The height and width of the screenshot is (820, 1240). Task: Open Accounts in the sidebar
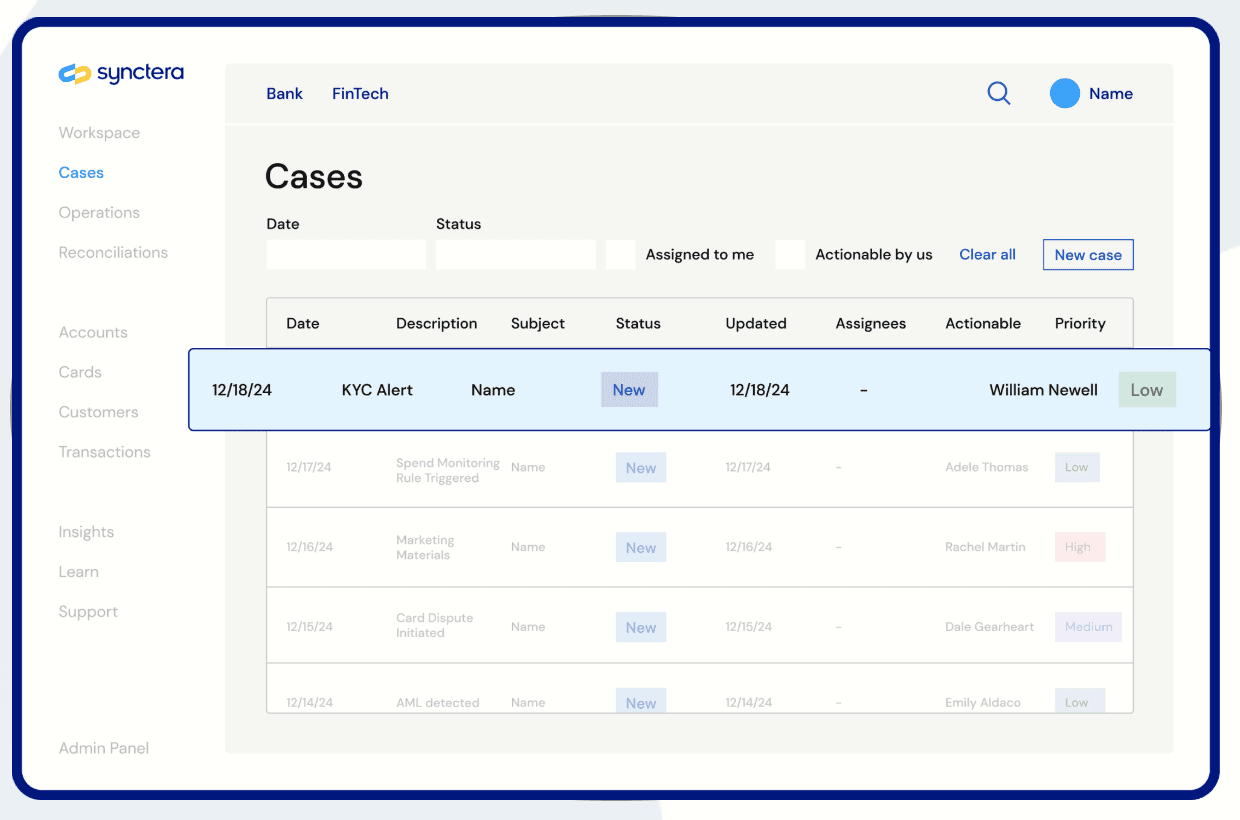coord(93,333)
